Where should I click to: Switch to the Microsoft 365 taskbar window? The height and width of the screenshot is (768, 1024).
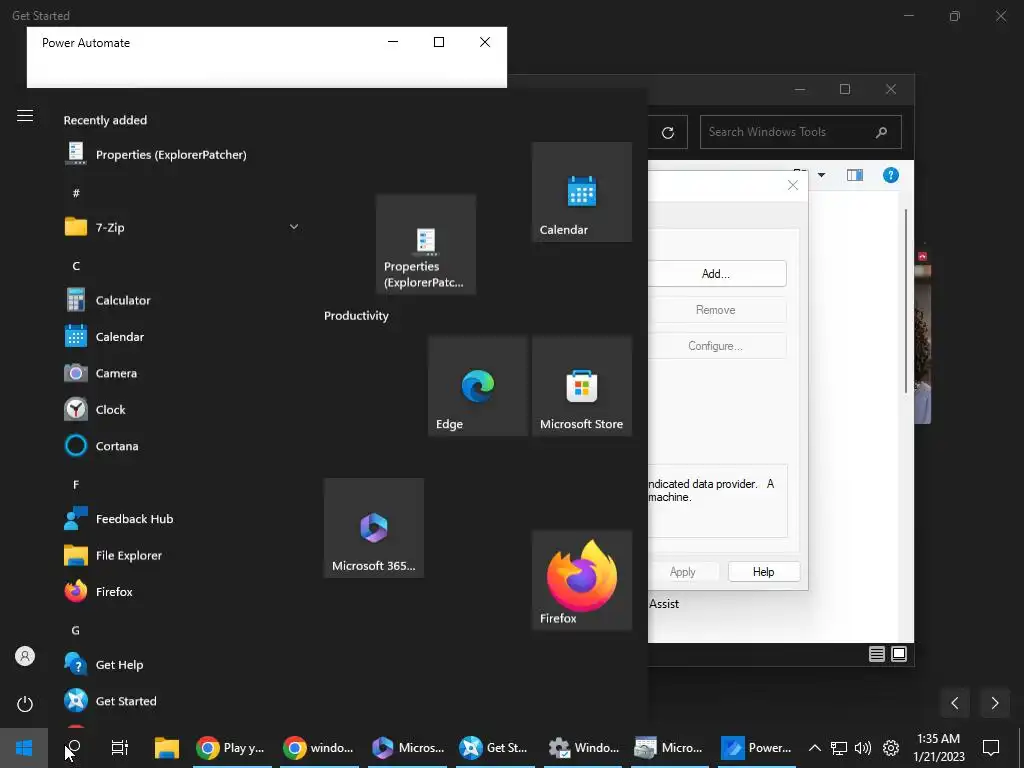(x=408, y=748)
